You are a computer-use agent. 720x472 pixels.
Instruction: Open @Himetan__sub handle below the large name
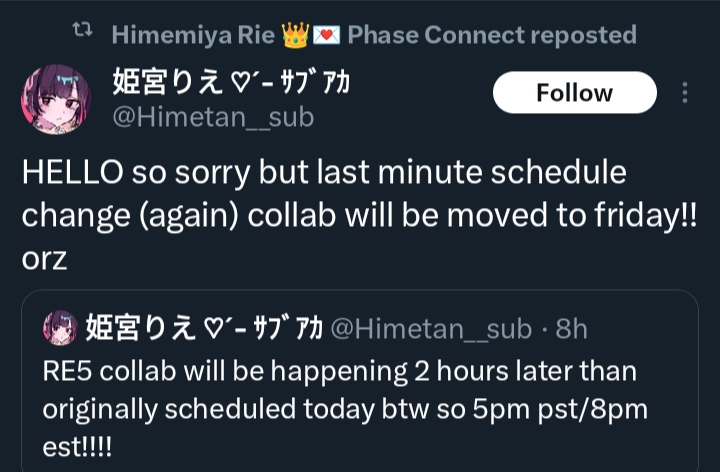point(214,117)
